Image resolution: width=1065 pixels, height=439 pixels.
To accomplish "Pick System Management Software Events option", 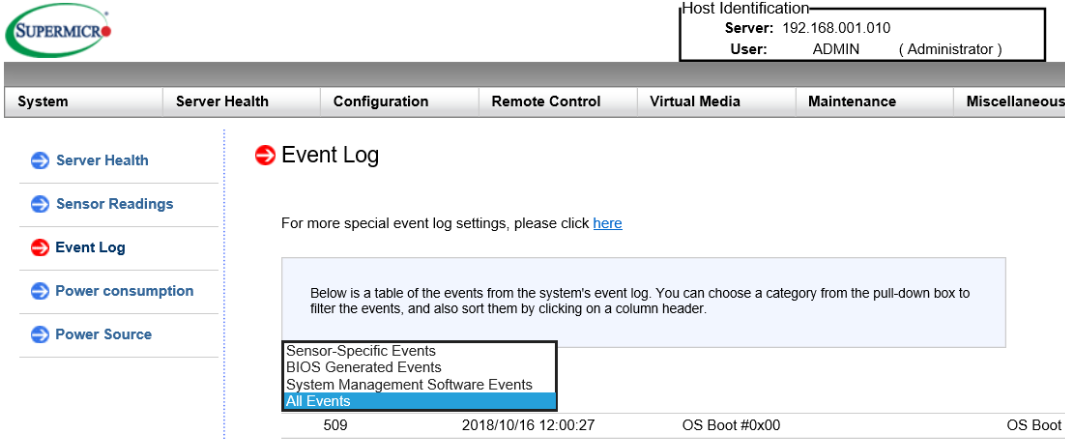I will click(409, 384).
